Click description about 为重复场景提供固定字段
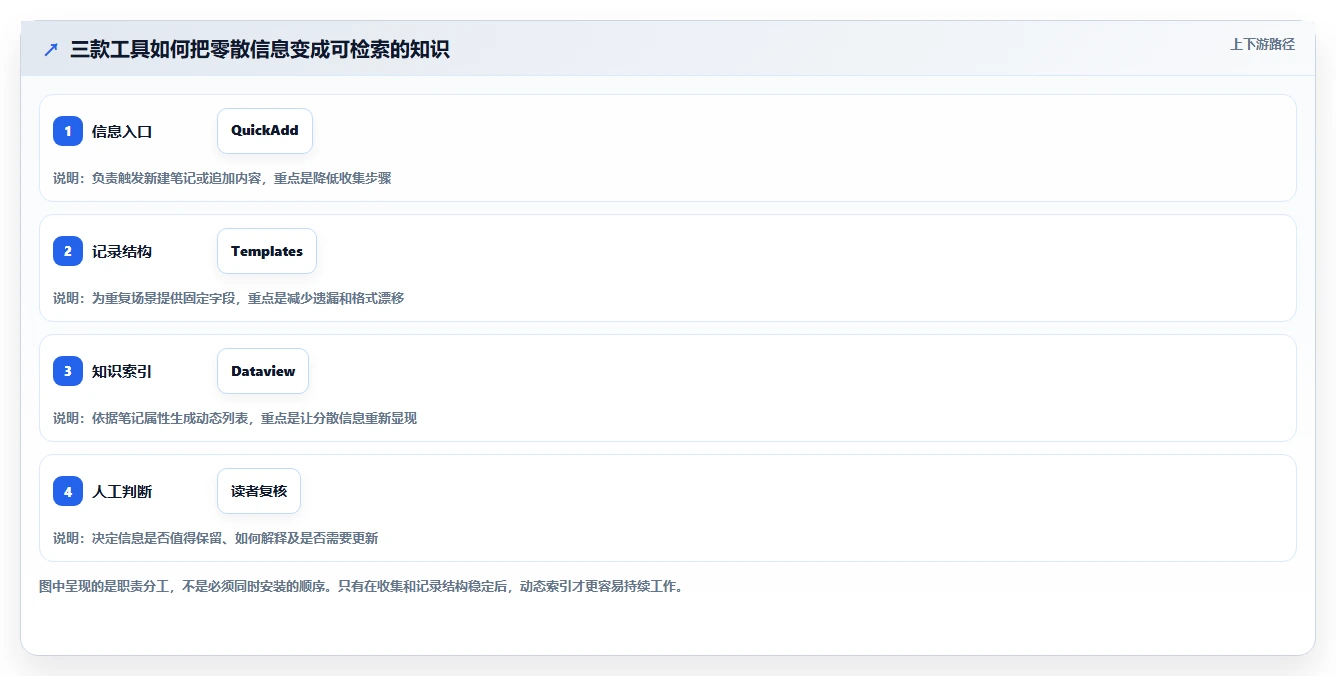 229,298
